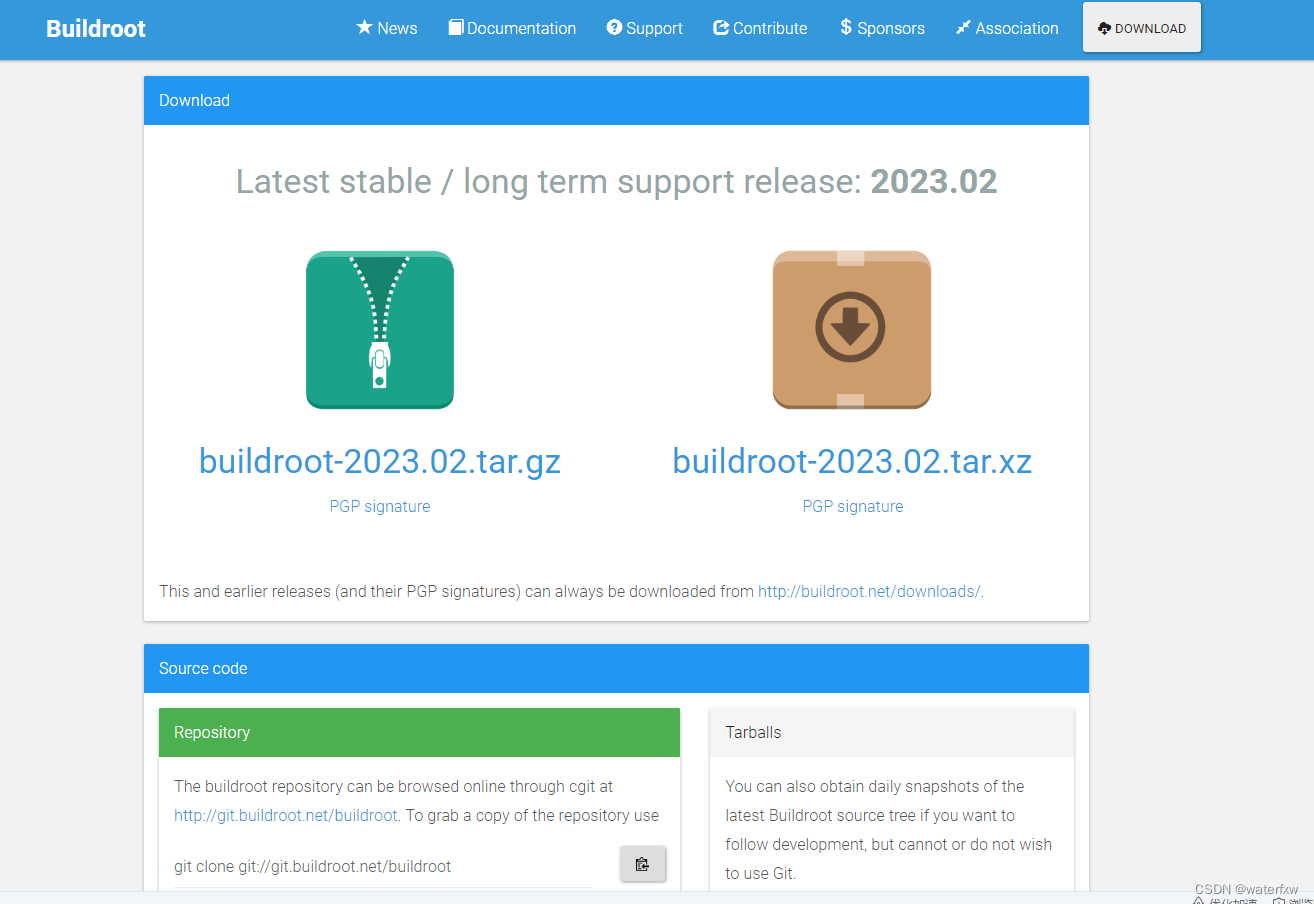Open the Documentation menu item
Viewport: 1314px width, 904px height.
coord(512,28)
